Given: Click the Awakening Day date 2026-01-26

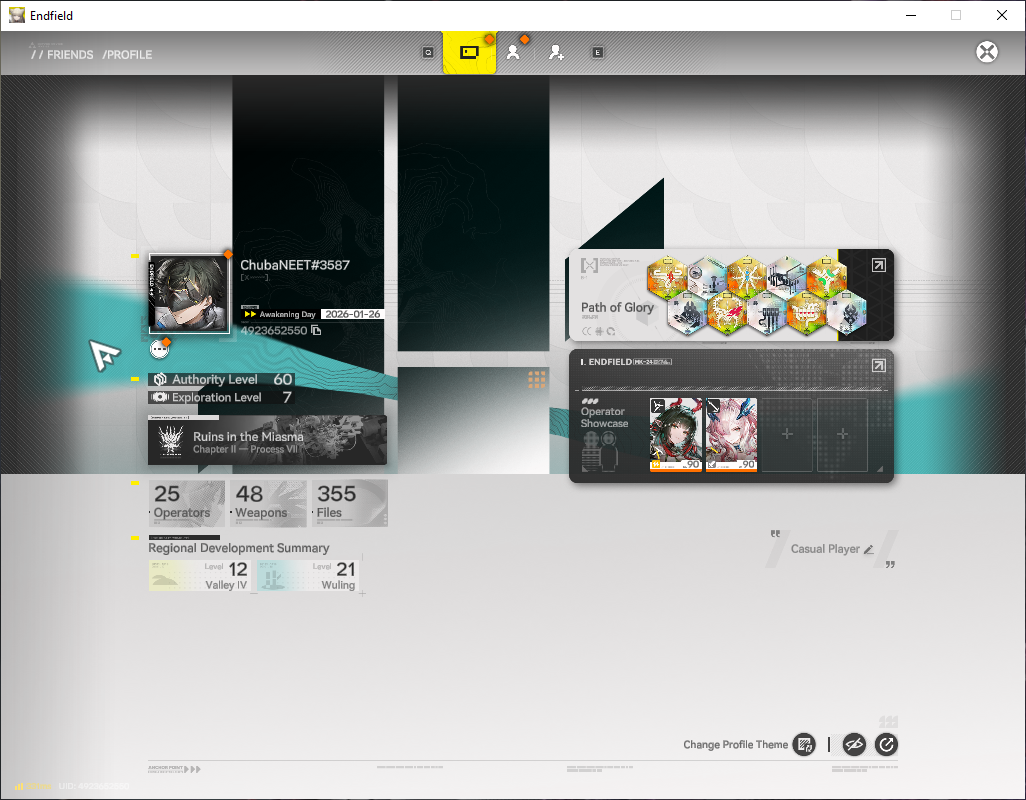Looking at the screenshot, I should click(x=353, y=314).
